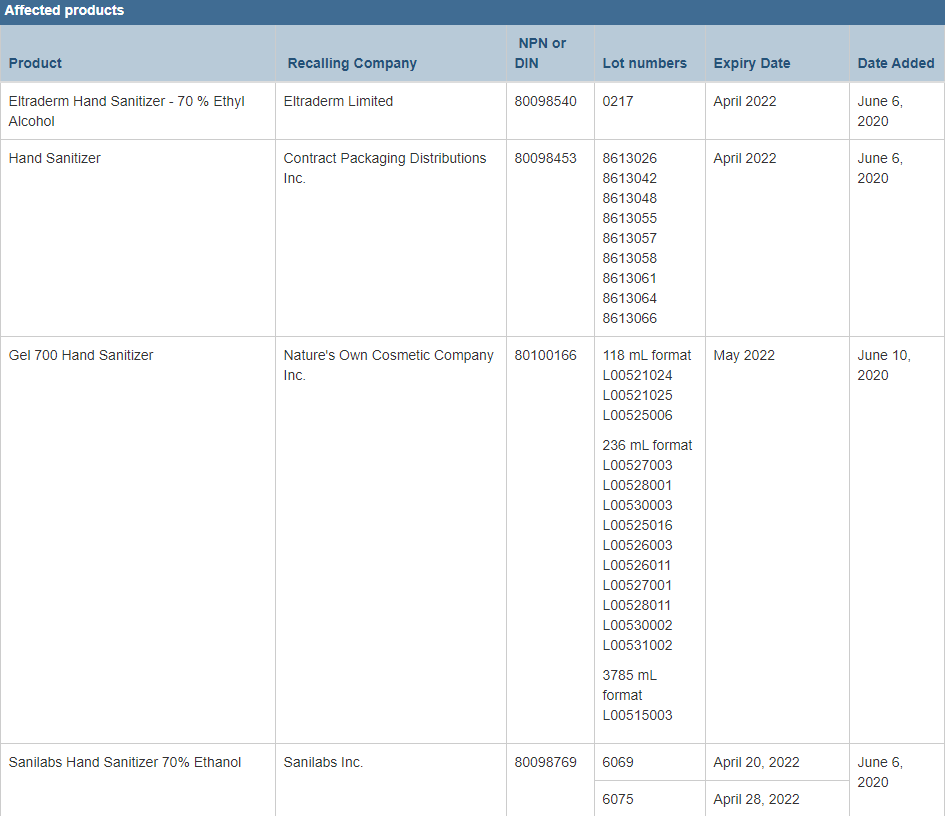Image resolution: width=945 pixels, height=816 pixels.
Task: Select lot number L00530003
Action: click(637, 505)
